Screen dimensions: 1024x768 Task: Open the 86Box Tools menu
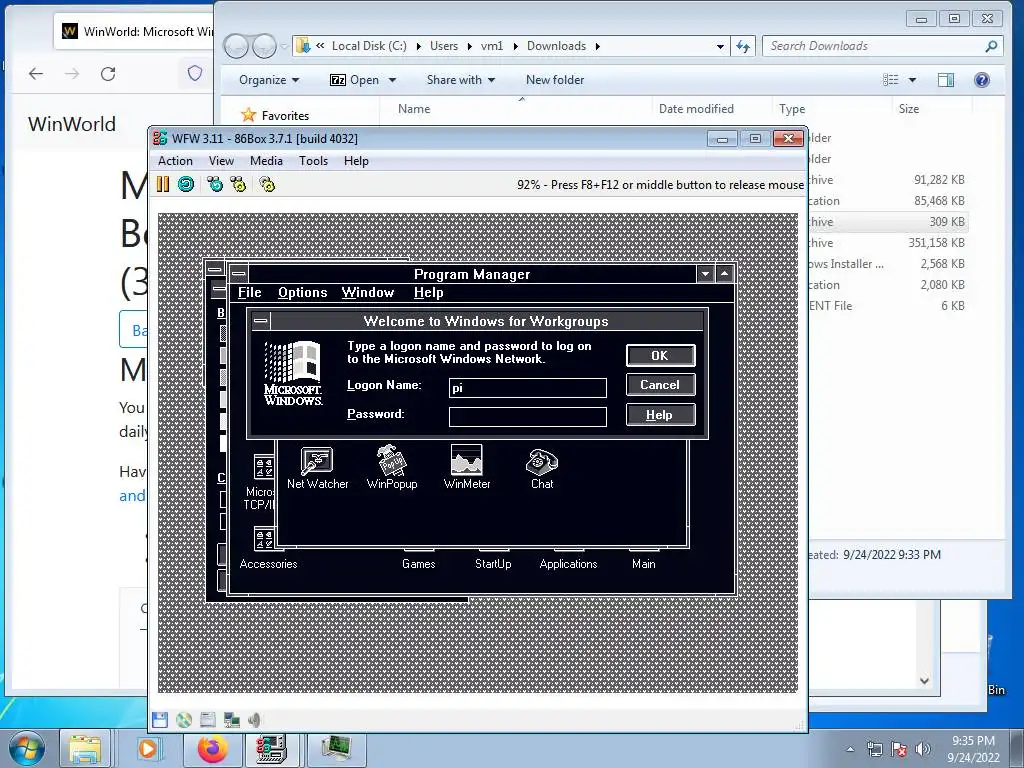pos(313,161)
